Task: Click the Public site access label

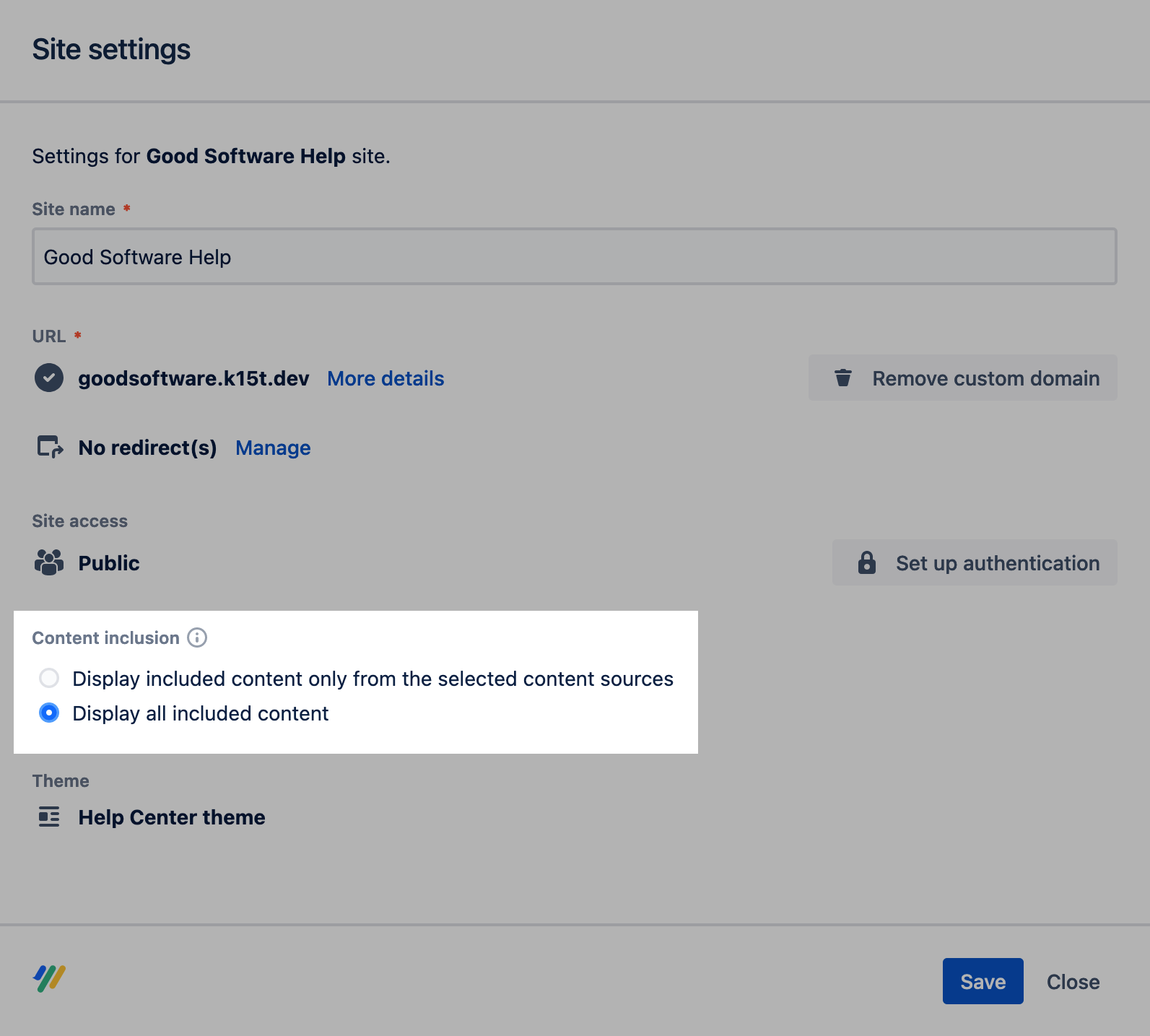Action: point(109,563)
